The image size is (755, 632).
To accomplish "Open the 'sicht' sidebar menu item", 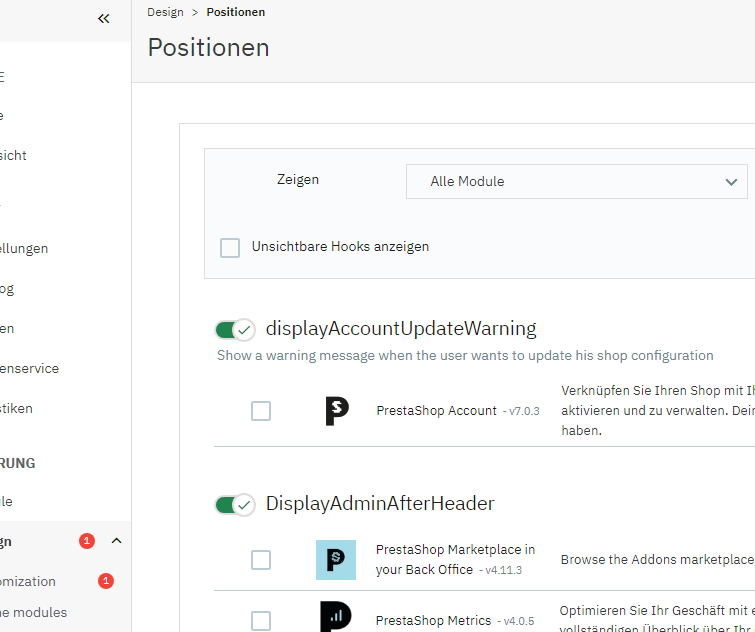I will (x=13, y=155).
